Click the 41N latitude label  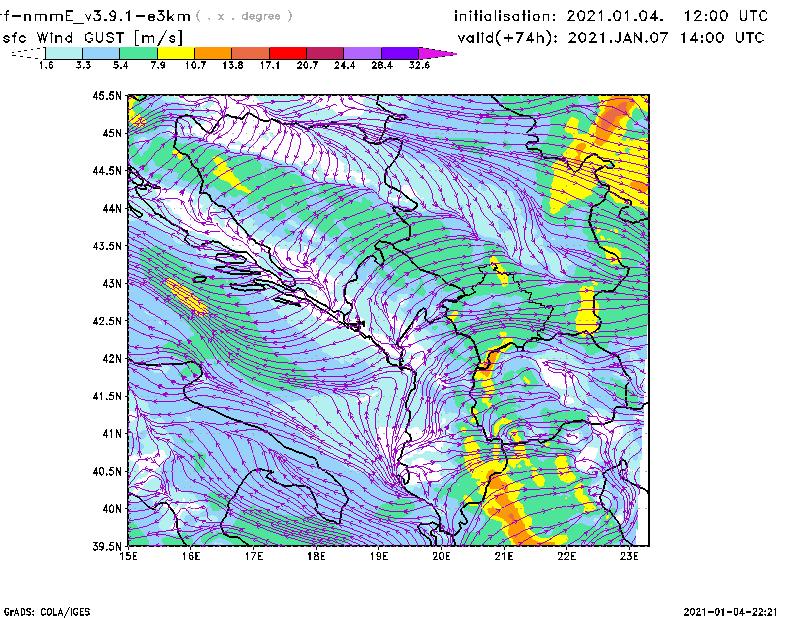click(112, 433)
